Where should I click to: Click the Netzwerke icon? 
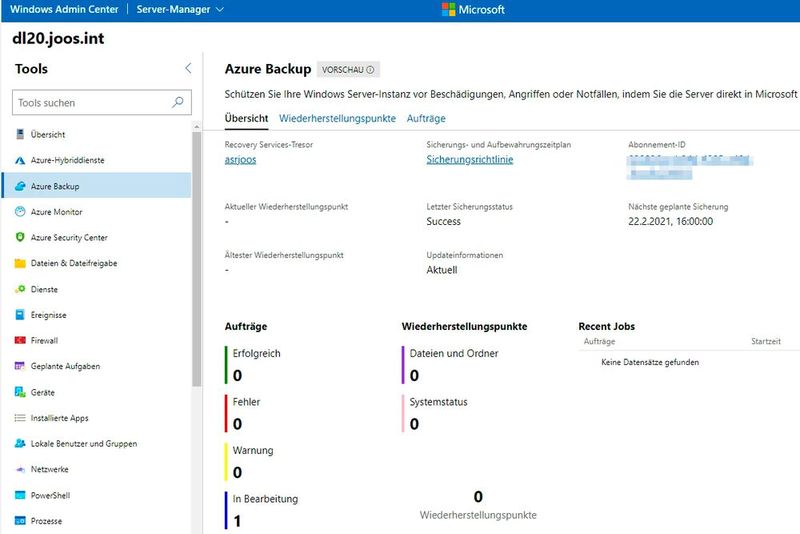tap(20, 469)
